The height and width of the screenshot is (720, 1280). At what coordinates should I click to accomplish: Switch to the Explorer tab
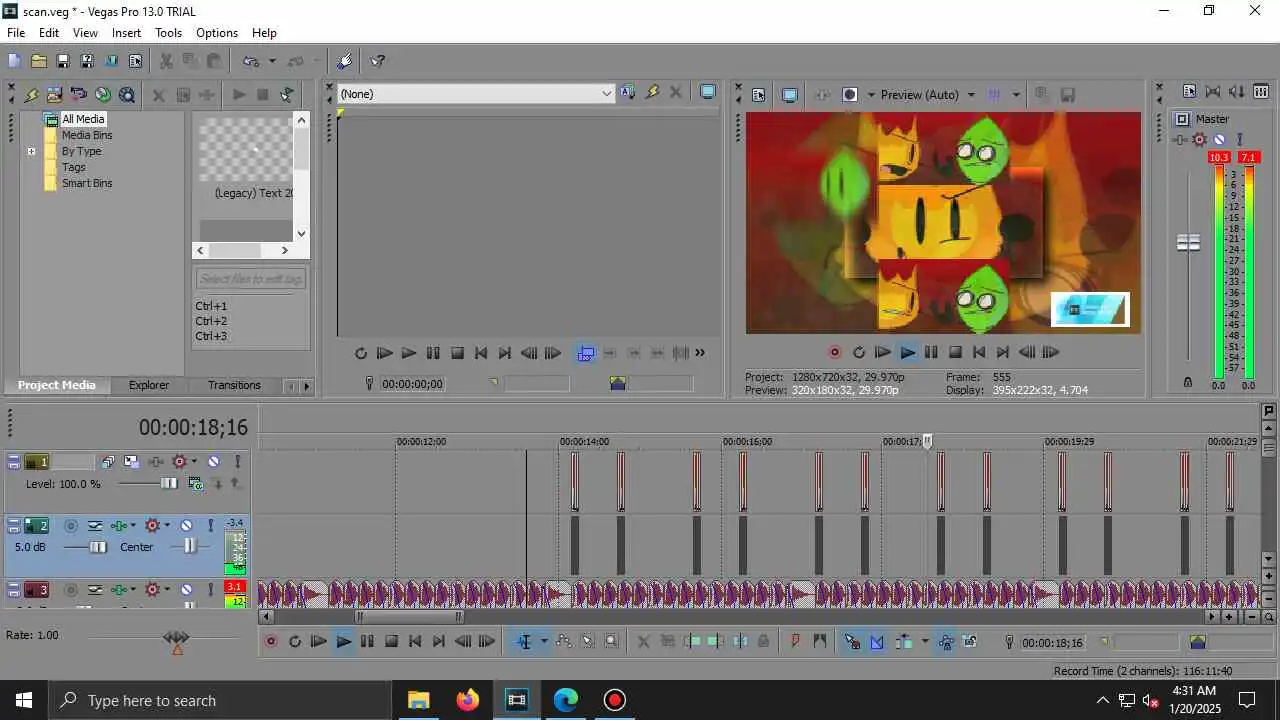tap(149, 385)
